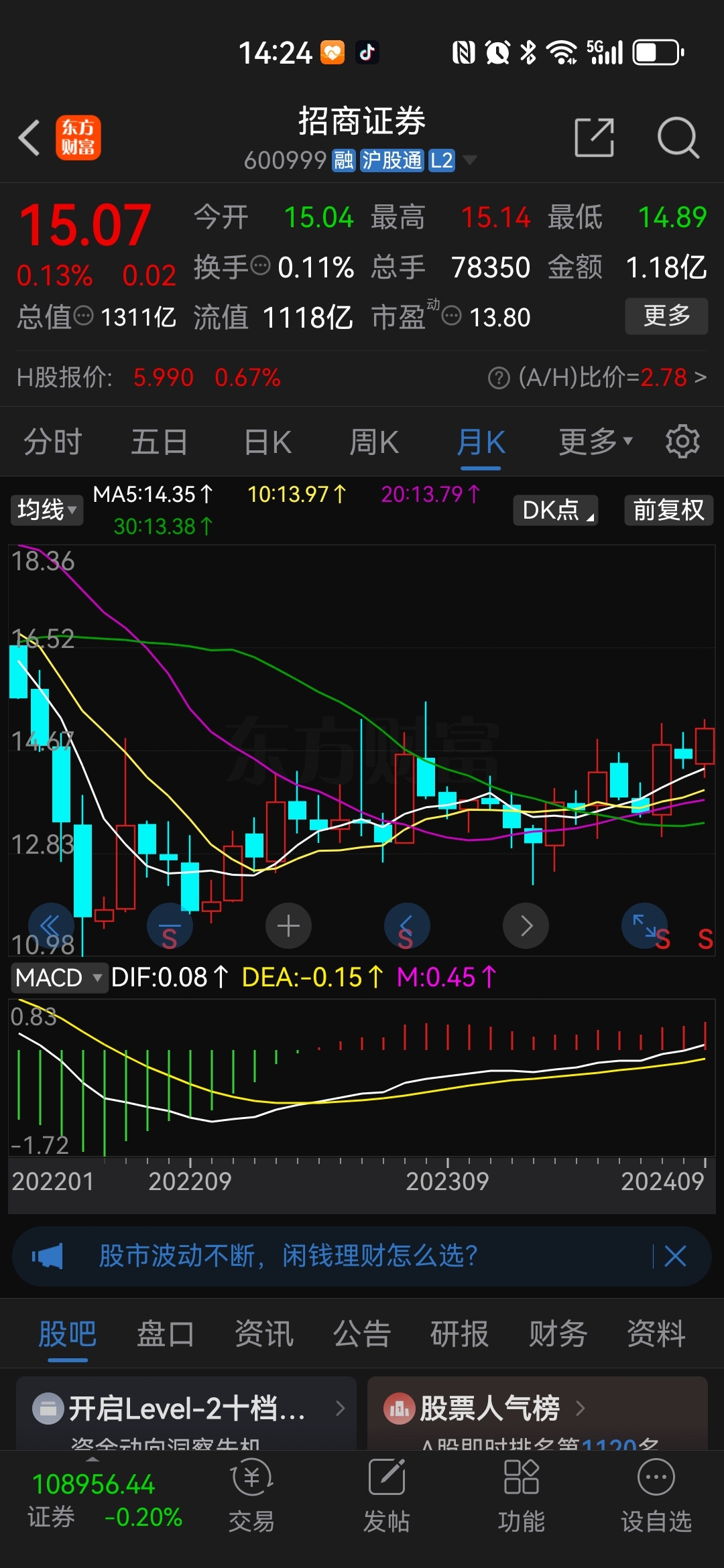Show 更多 quote details button
The image size is (724, 1568).
[666, 316]
